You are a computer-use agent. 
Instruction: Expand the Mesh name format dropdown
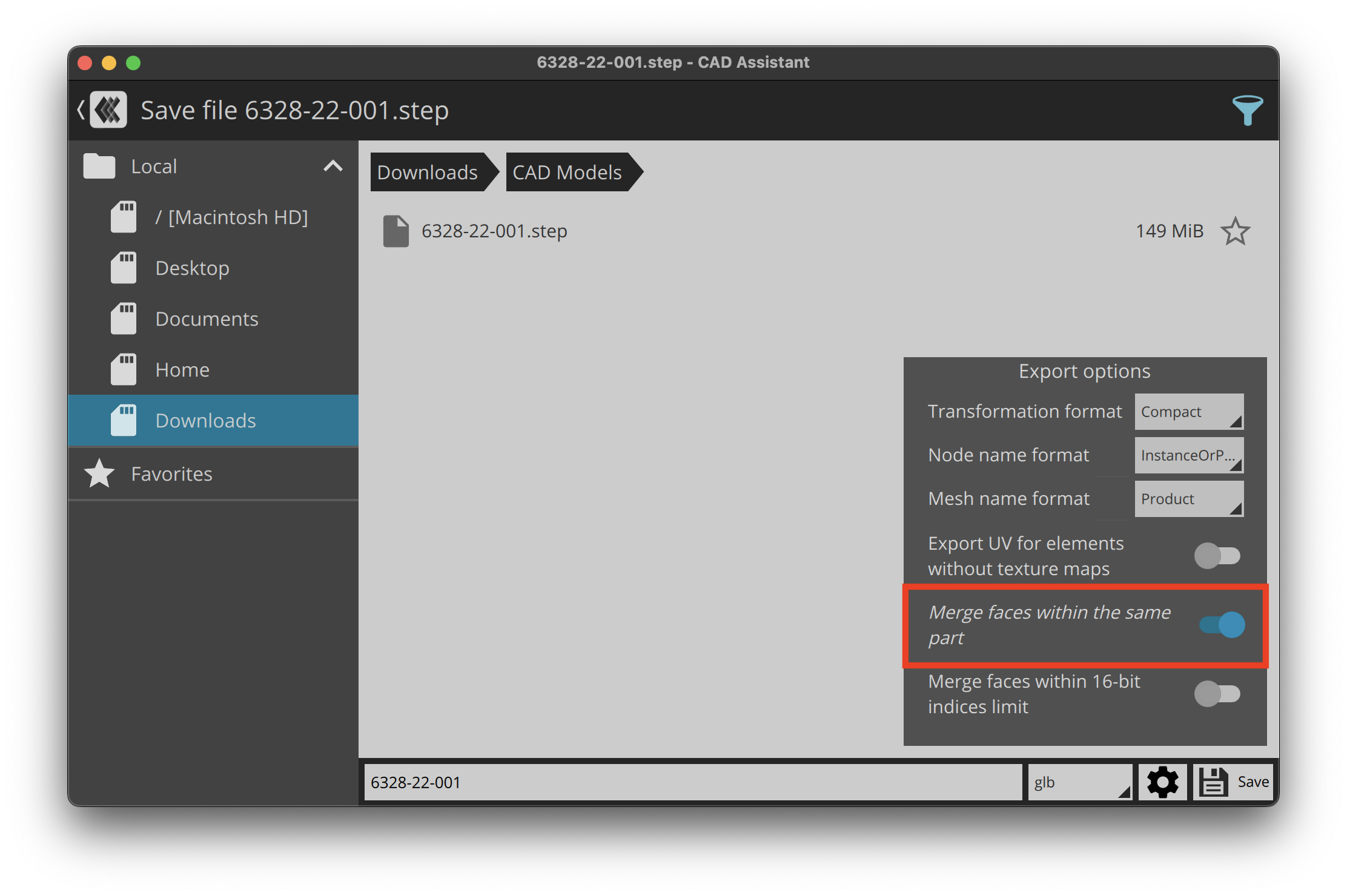1189,498
